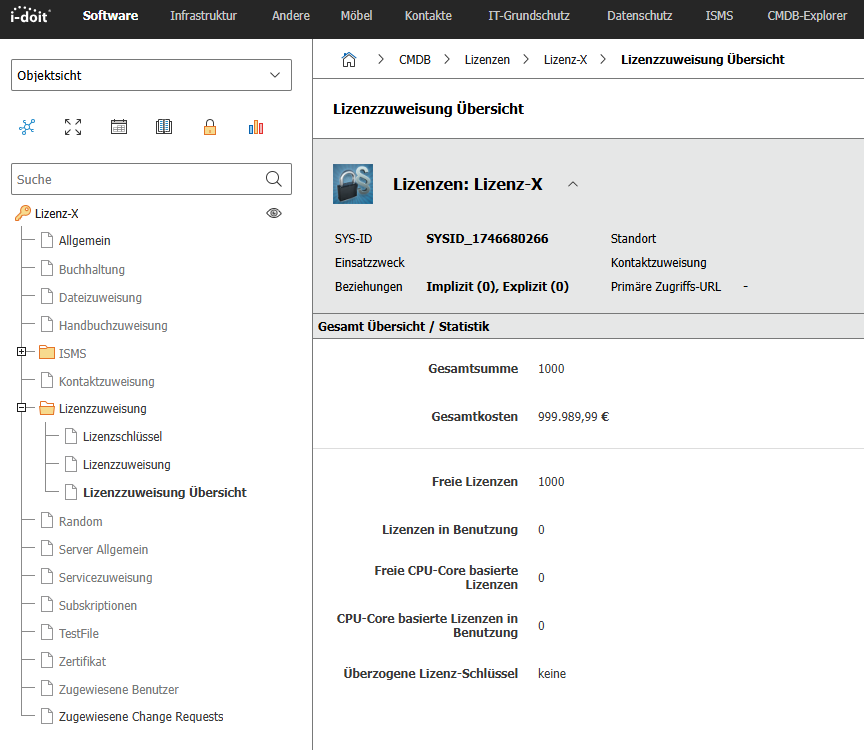Collapse the Lizenz-X header details chevron
The width and height of the screenshot is (864, 750).
click(x=573, y=184)
